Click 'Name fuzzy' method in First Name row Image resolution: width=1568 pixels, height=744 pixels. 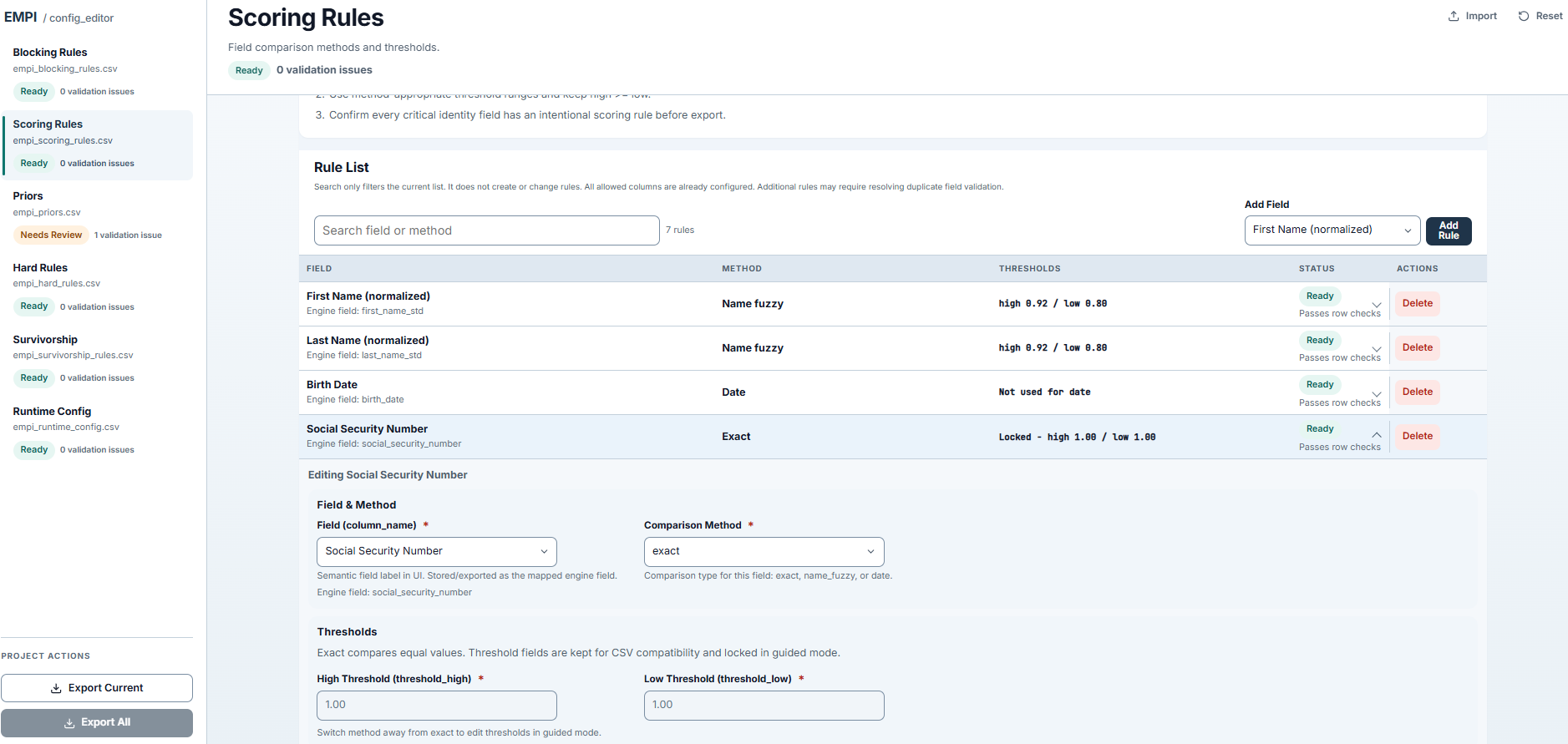[x=753, y=304]
